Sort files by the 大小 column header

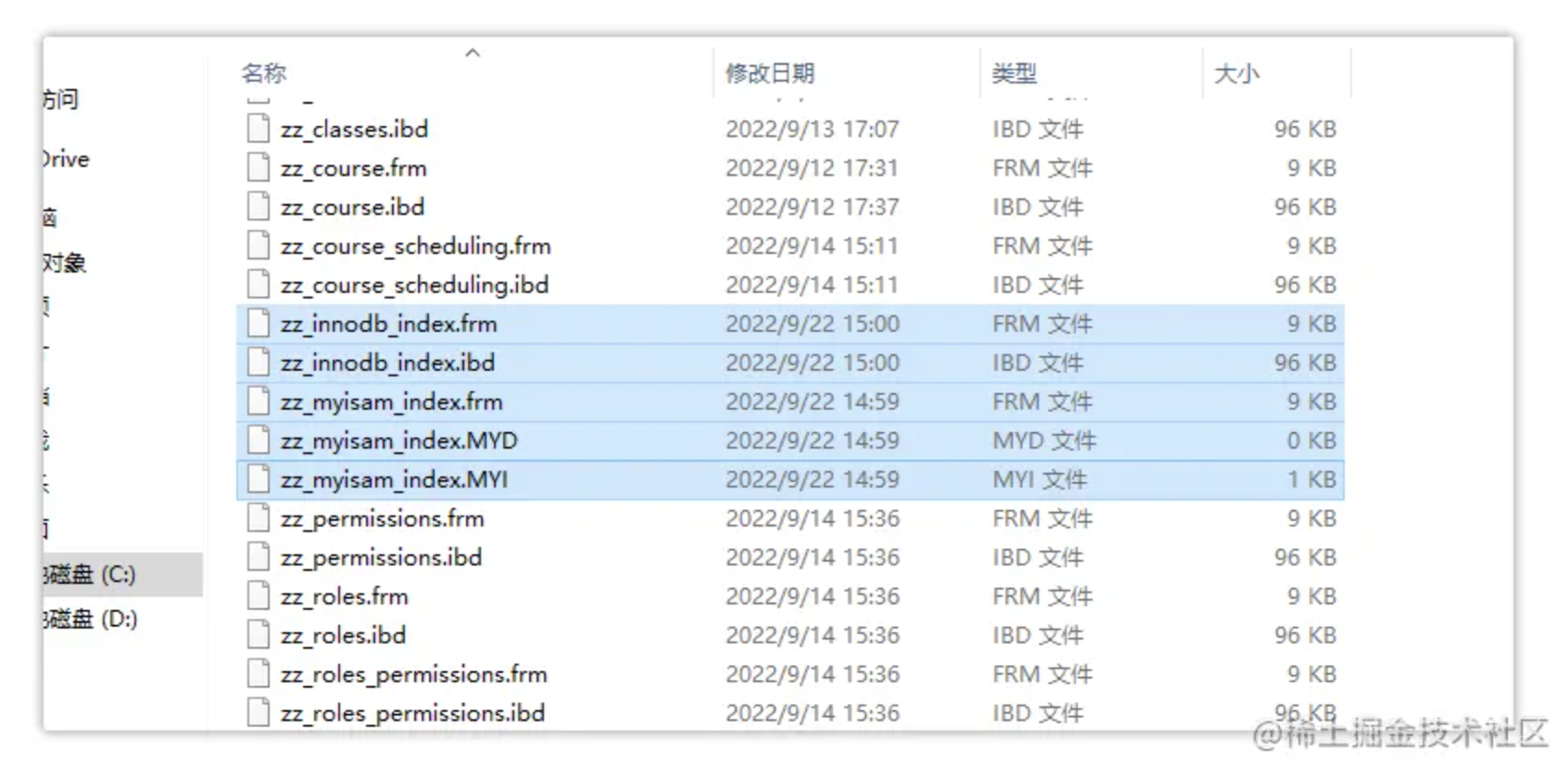pyautogui.click(x=1236, y=73)
